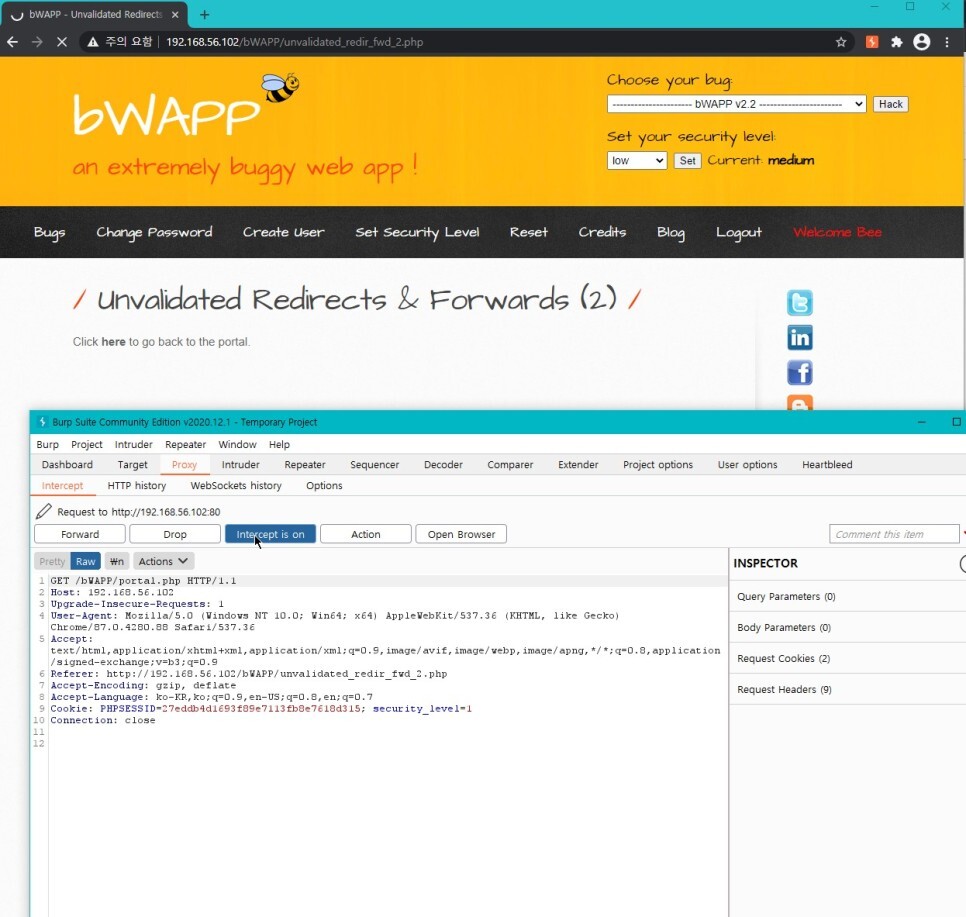Screen dimensions: 966x917
Task: Switch to the Decoder tab
Action: pos(443,465)
